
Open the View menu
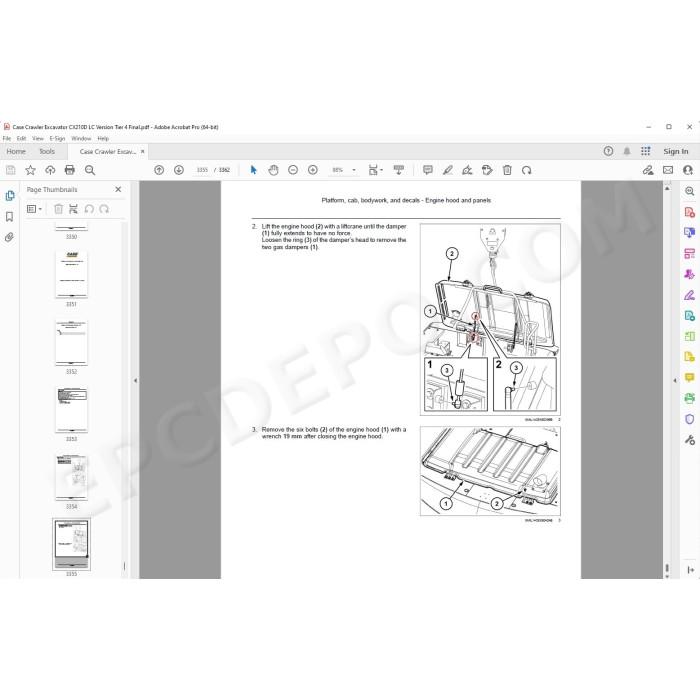[38, 138]
